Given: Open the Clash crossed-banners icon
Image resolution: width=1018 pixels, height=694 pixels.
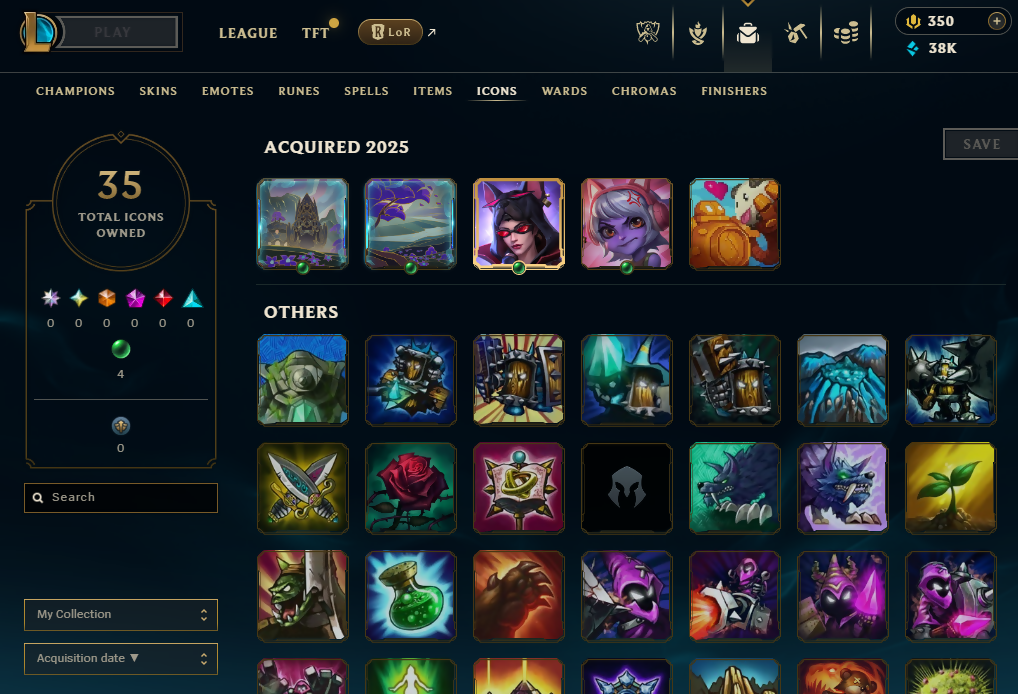Looking at the screenshot, I should click(647, 32).
